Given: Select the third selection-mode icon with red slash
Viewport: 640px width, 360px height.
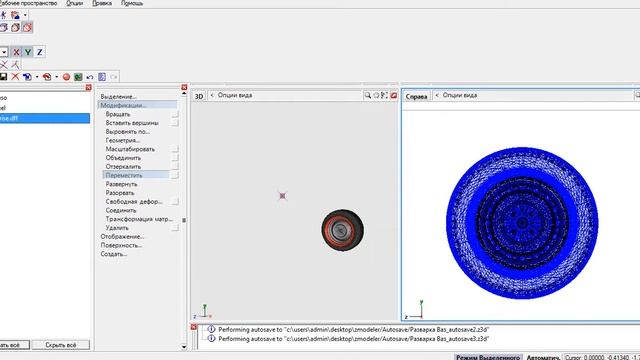Looking at the screenshot, I should pos(27,27).
